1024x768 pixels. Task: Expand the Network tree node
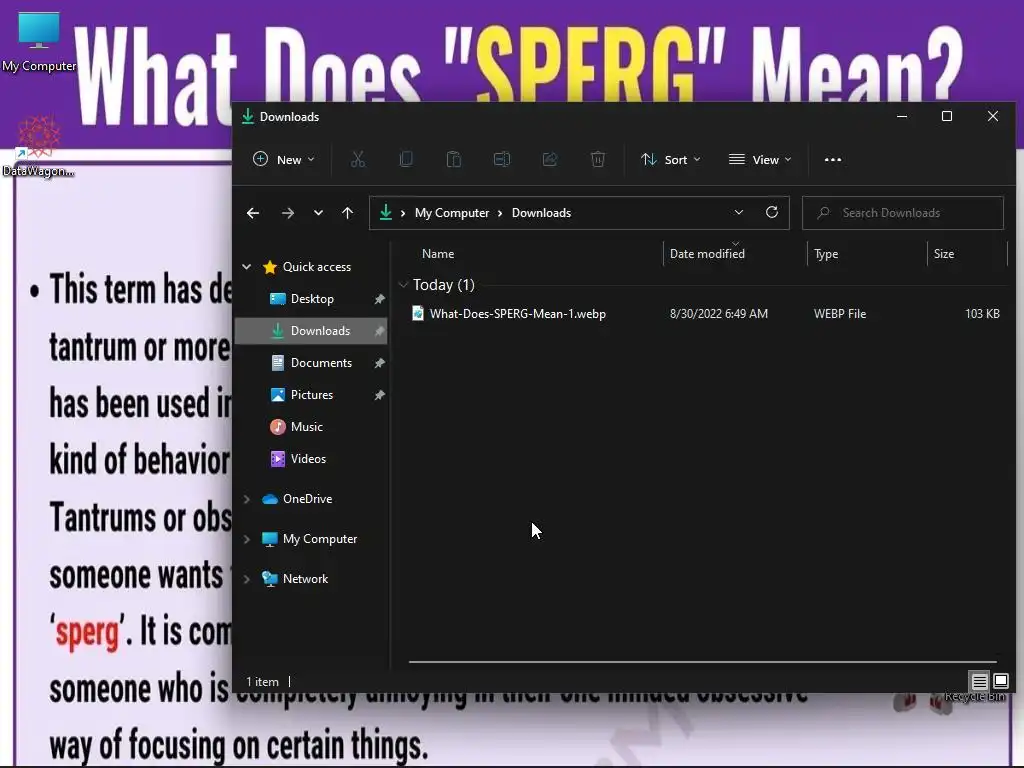tap(247, 579)
